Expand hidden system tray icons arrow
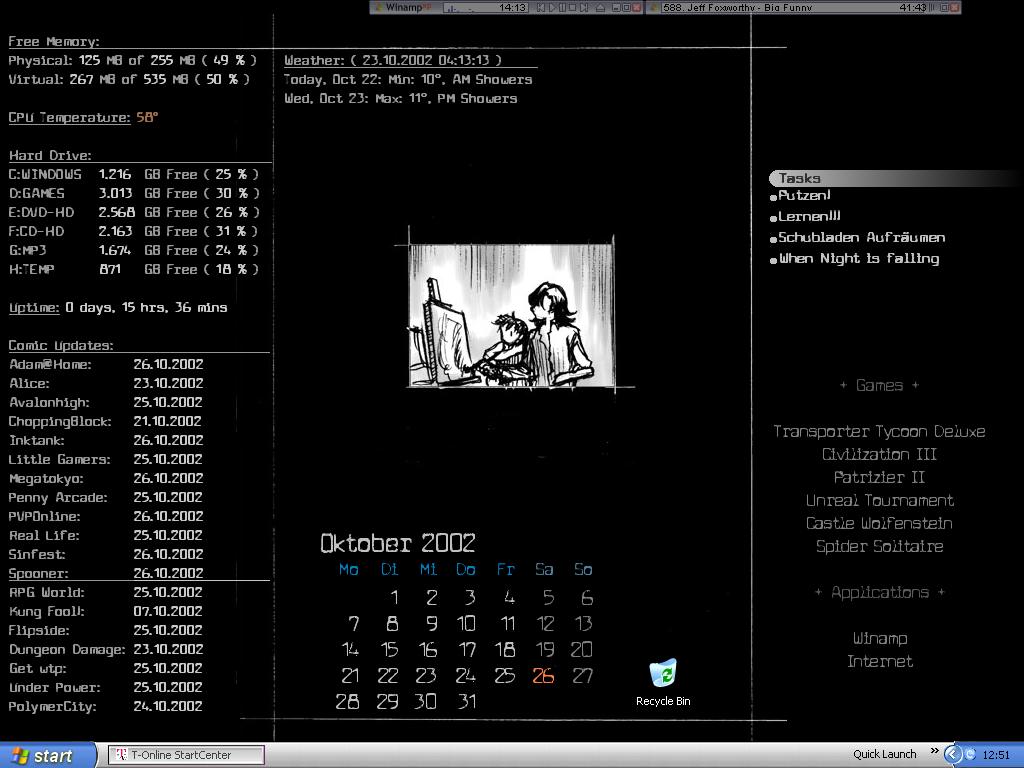This screenshot has height=768, width=1024. (953, 755)
